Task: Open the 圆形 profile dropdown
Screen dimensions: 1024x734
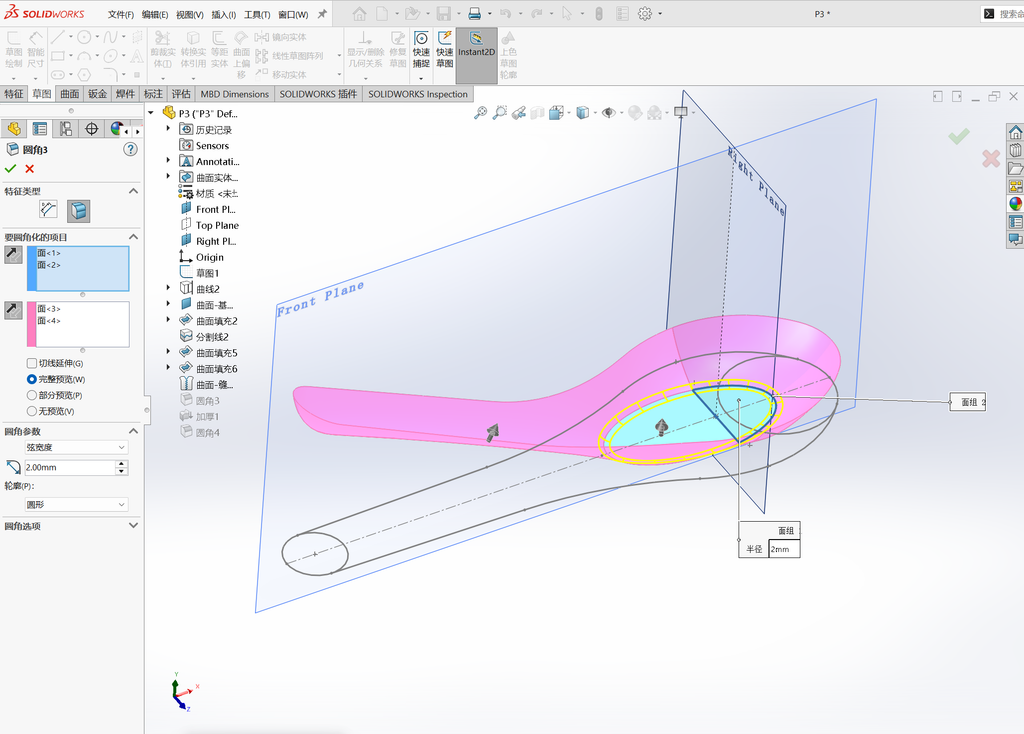Action: 76,505
